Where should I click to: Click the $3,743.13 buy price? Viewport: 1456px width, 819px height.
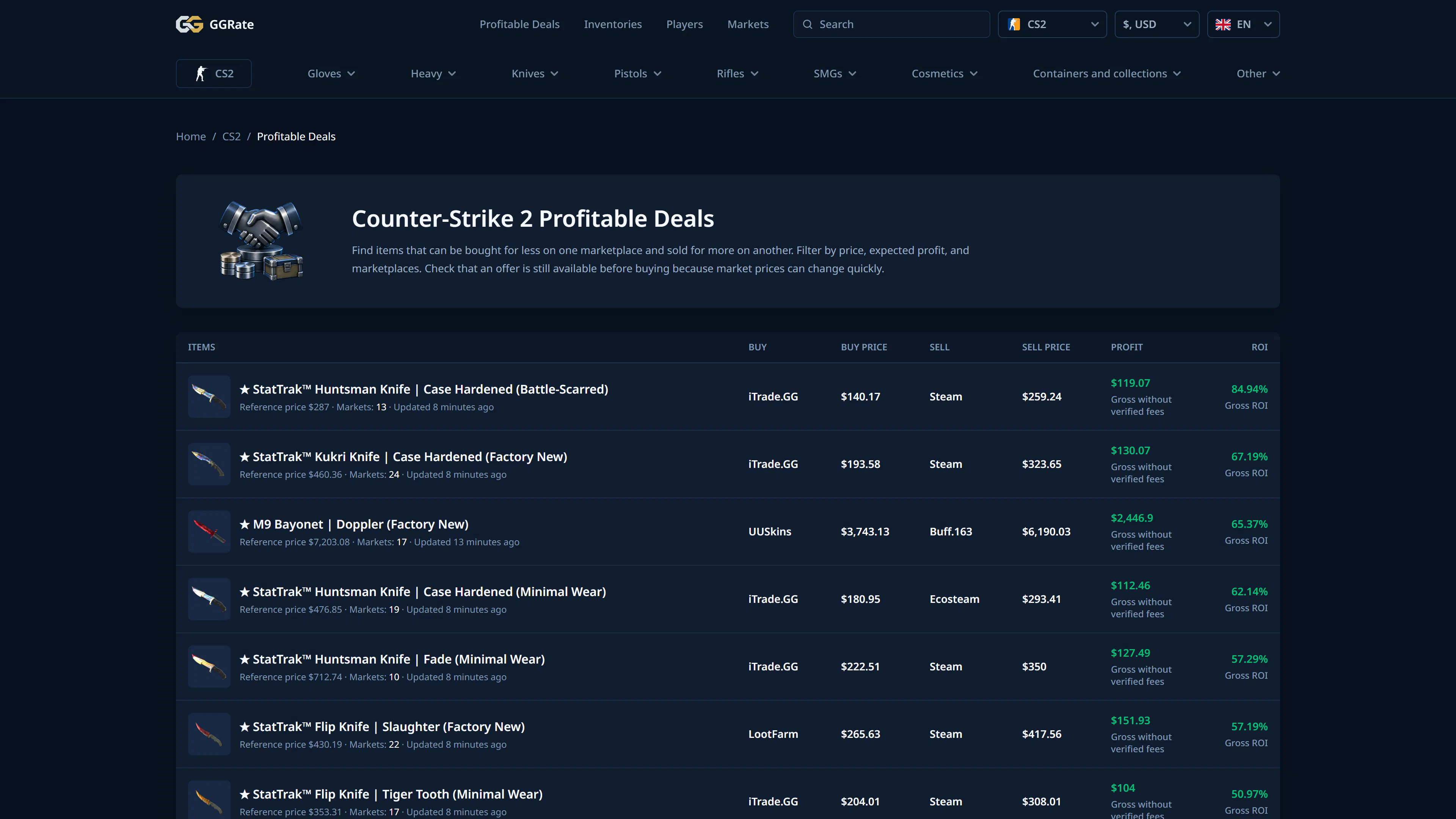[x=865, y=532]
